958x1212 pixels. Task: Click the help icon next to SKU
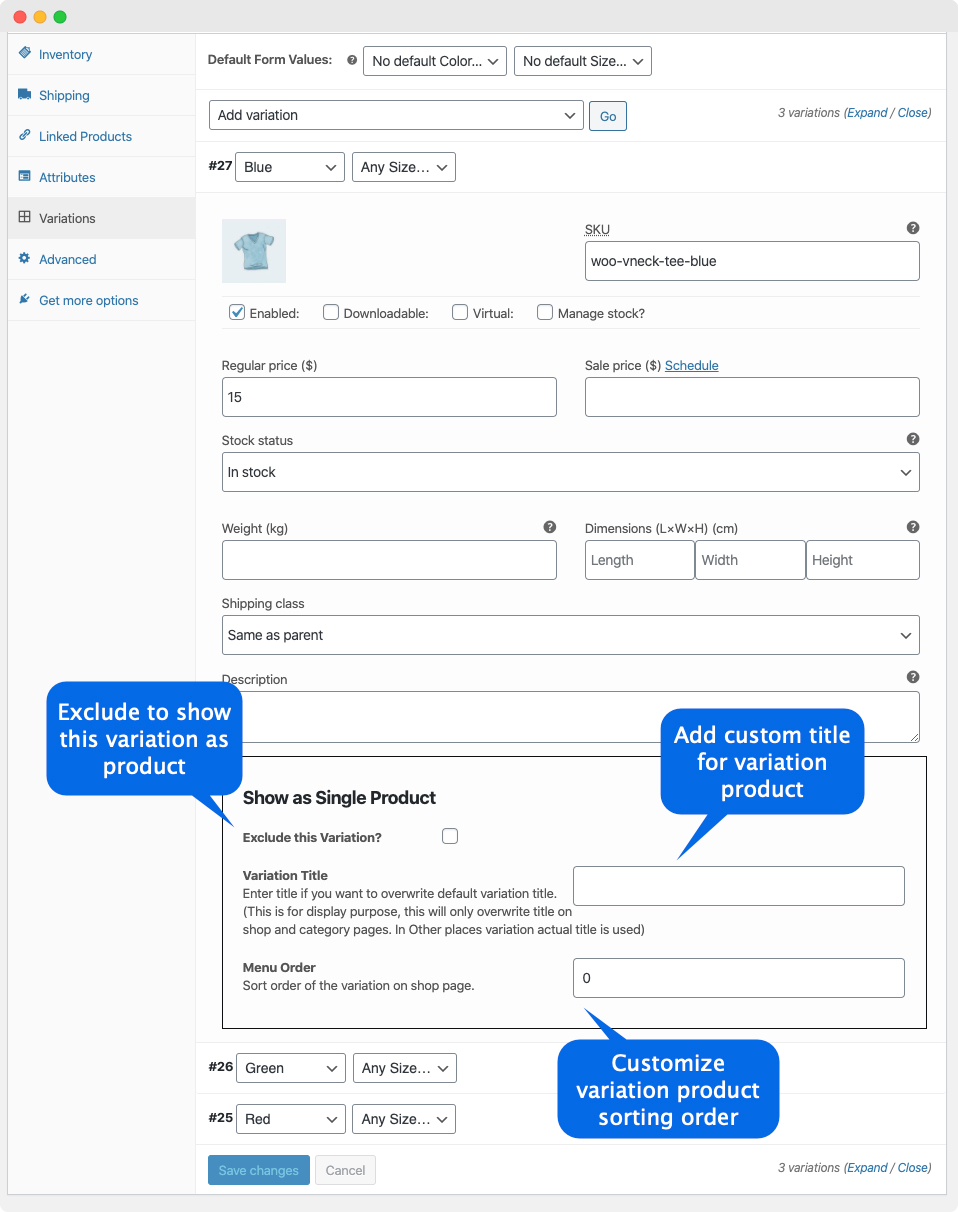[x=912, y=228]
